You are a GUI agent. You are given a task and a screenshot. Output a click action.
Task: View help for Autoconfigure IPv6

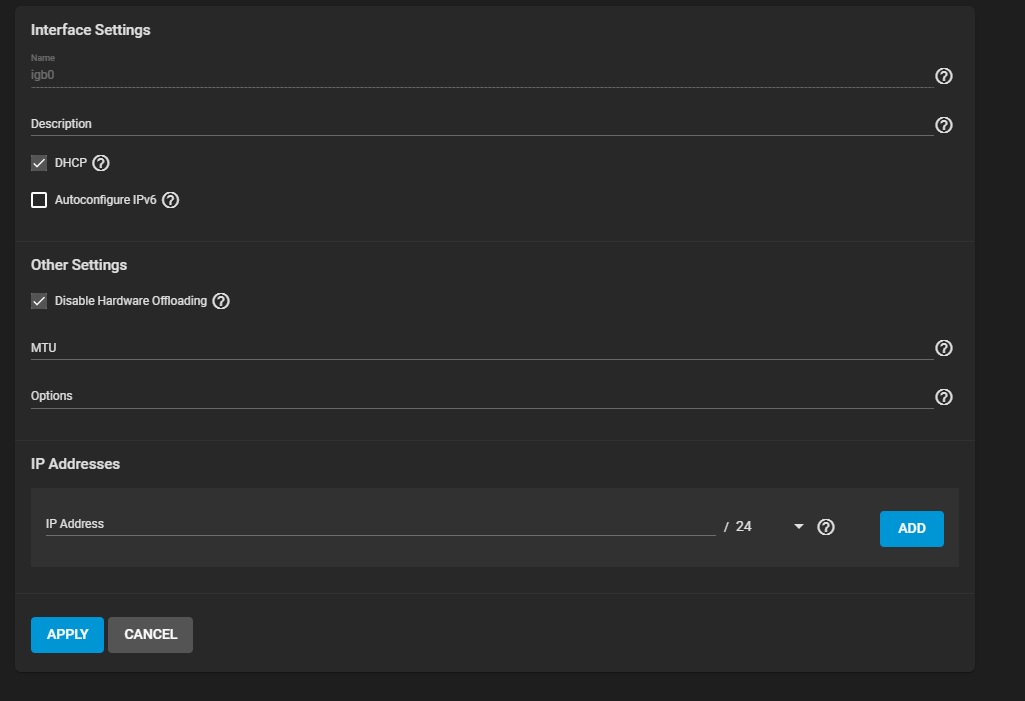[170, 200]
